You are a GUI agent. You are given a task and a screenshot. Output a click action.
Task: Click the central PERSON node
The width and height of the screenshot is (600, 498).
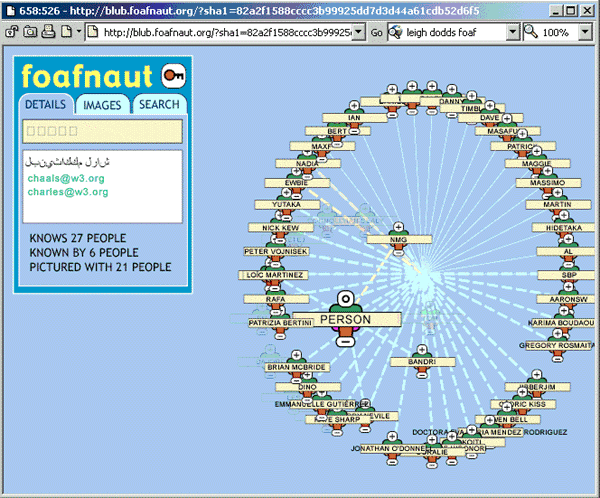pyautogui.click(x=345, y=320)
